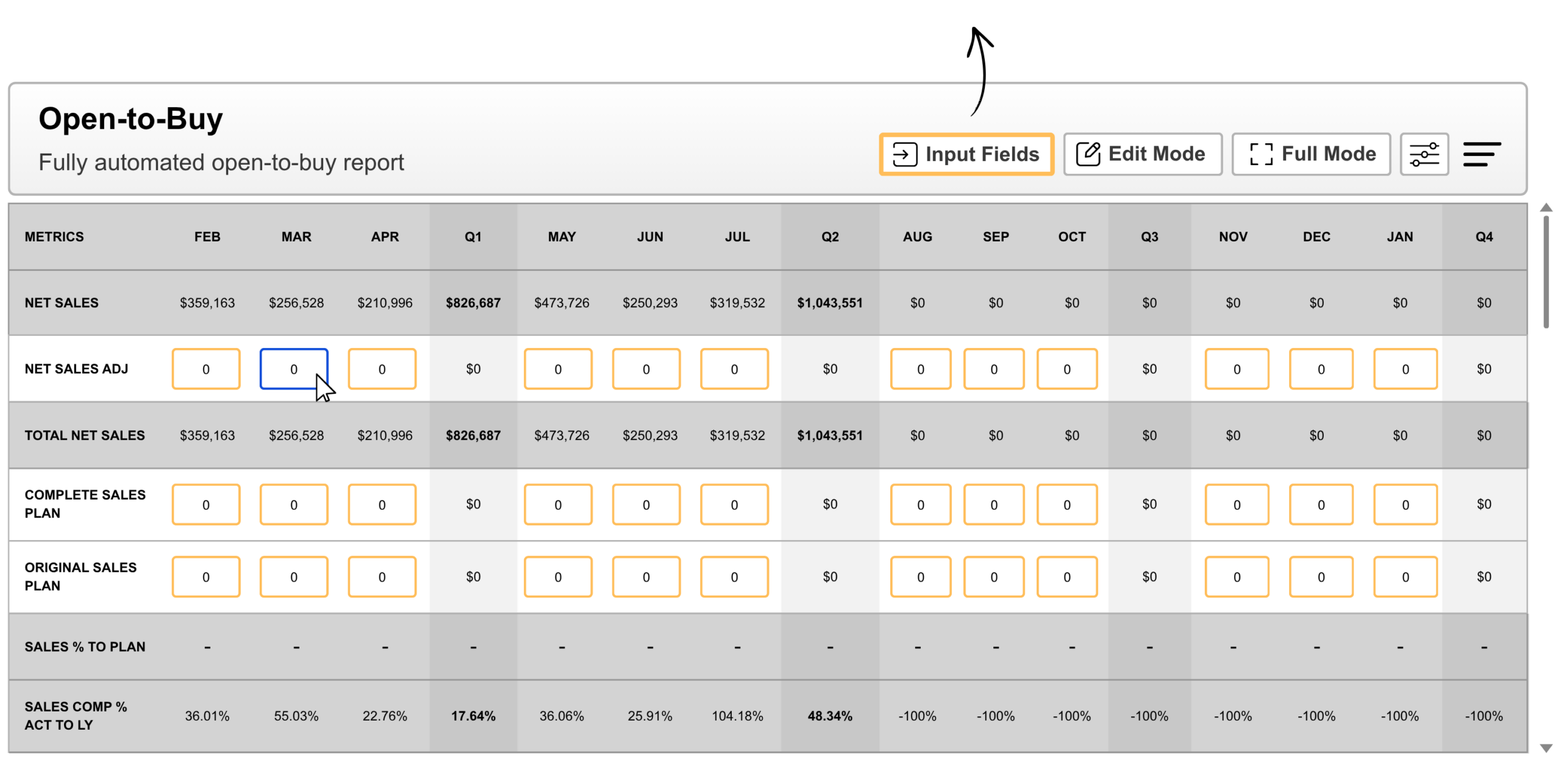Click the Full Mode expand brackets icon
The image size is (1561, 784).
click(x=1260, y=154)
